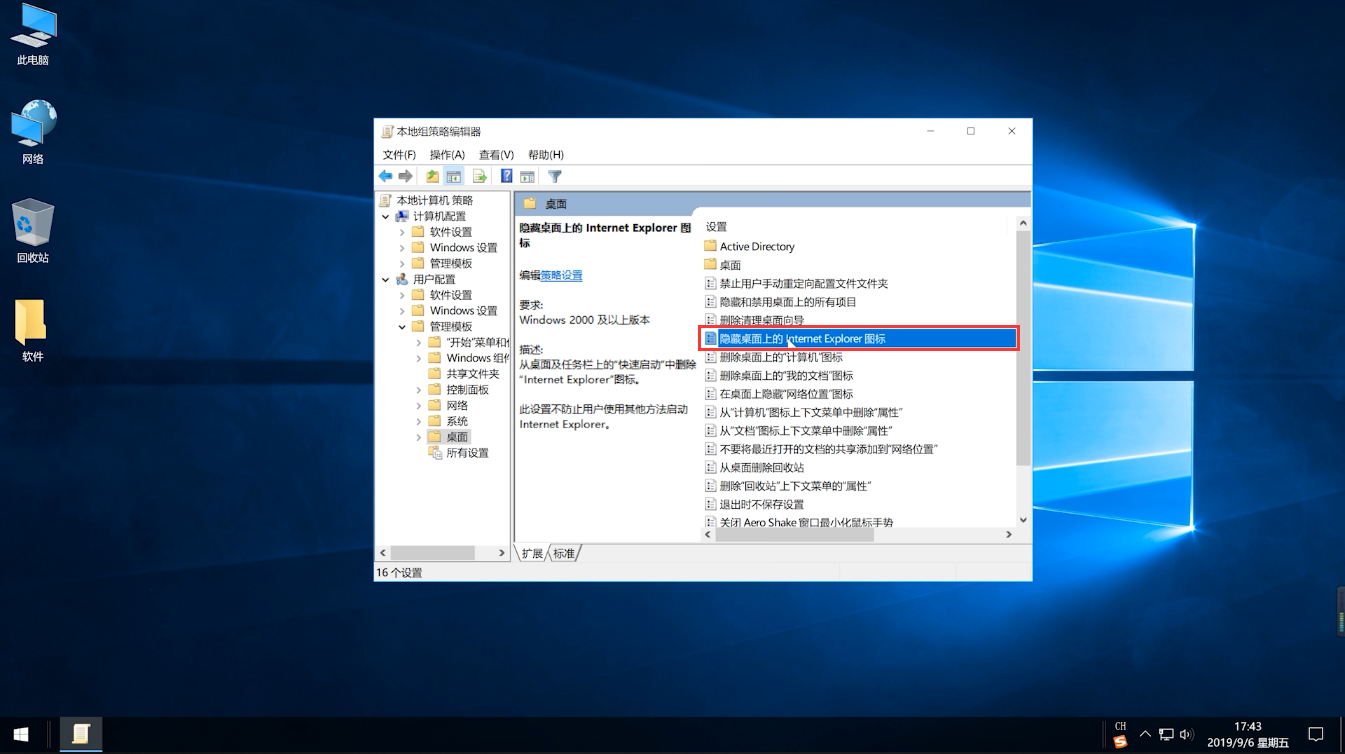Expand the "开始"菜单 tree node arrow
Viewport: 1345px width, 754px height.
tap(419, 342)
